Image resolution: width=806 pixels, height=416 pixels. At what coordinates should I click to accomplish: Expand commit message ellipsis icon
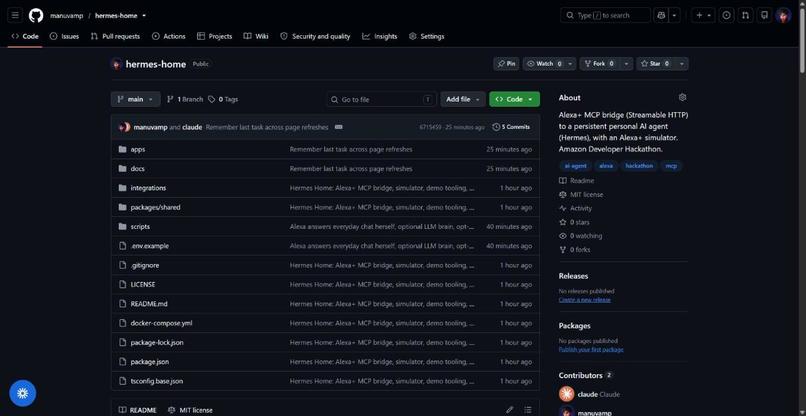point(339,127)
